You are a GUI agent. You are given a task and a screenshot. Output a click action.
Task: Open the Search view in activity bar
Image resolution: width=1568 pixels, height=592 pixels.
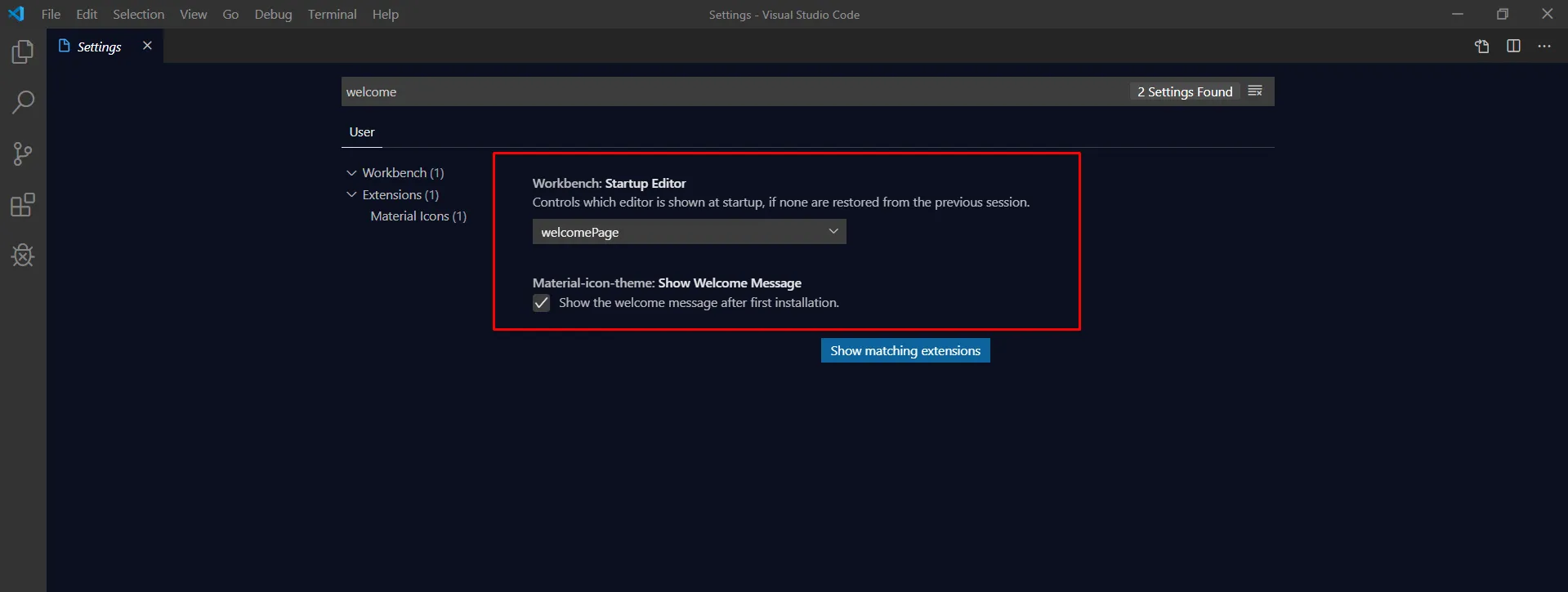pos(23,103)
